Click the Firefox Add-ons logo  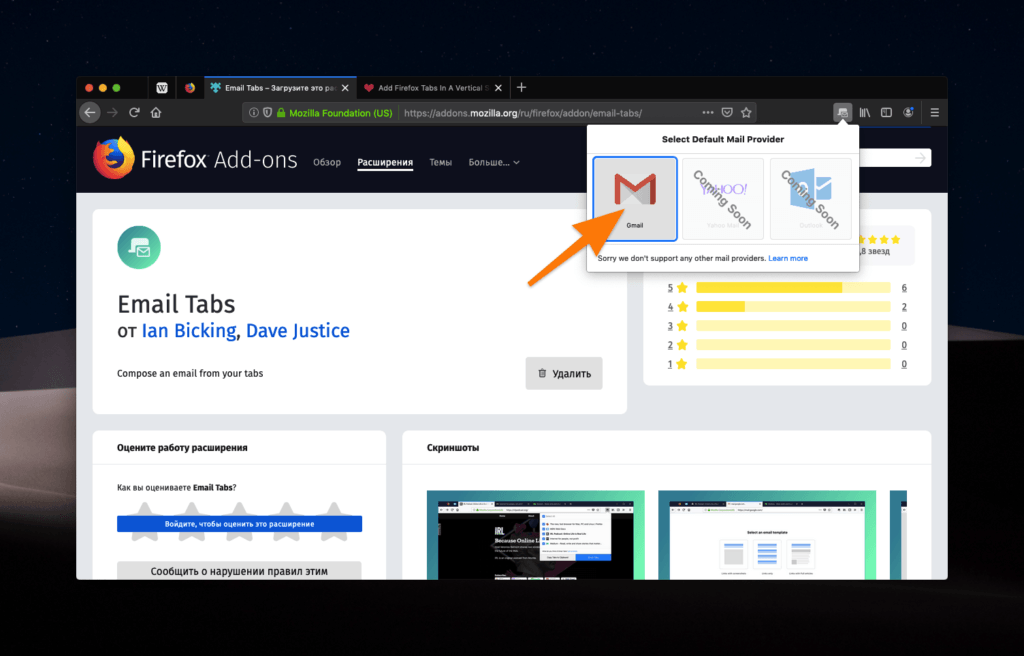(x=195, y=159)
